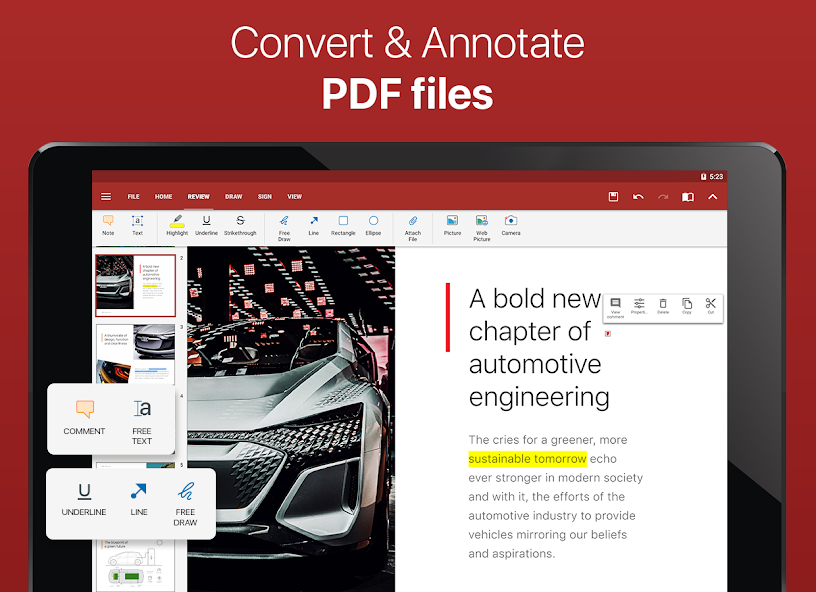This screenshot has width=816, height=592.
Task: Click Undo in the top bar
Action: click(638, 197)
